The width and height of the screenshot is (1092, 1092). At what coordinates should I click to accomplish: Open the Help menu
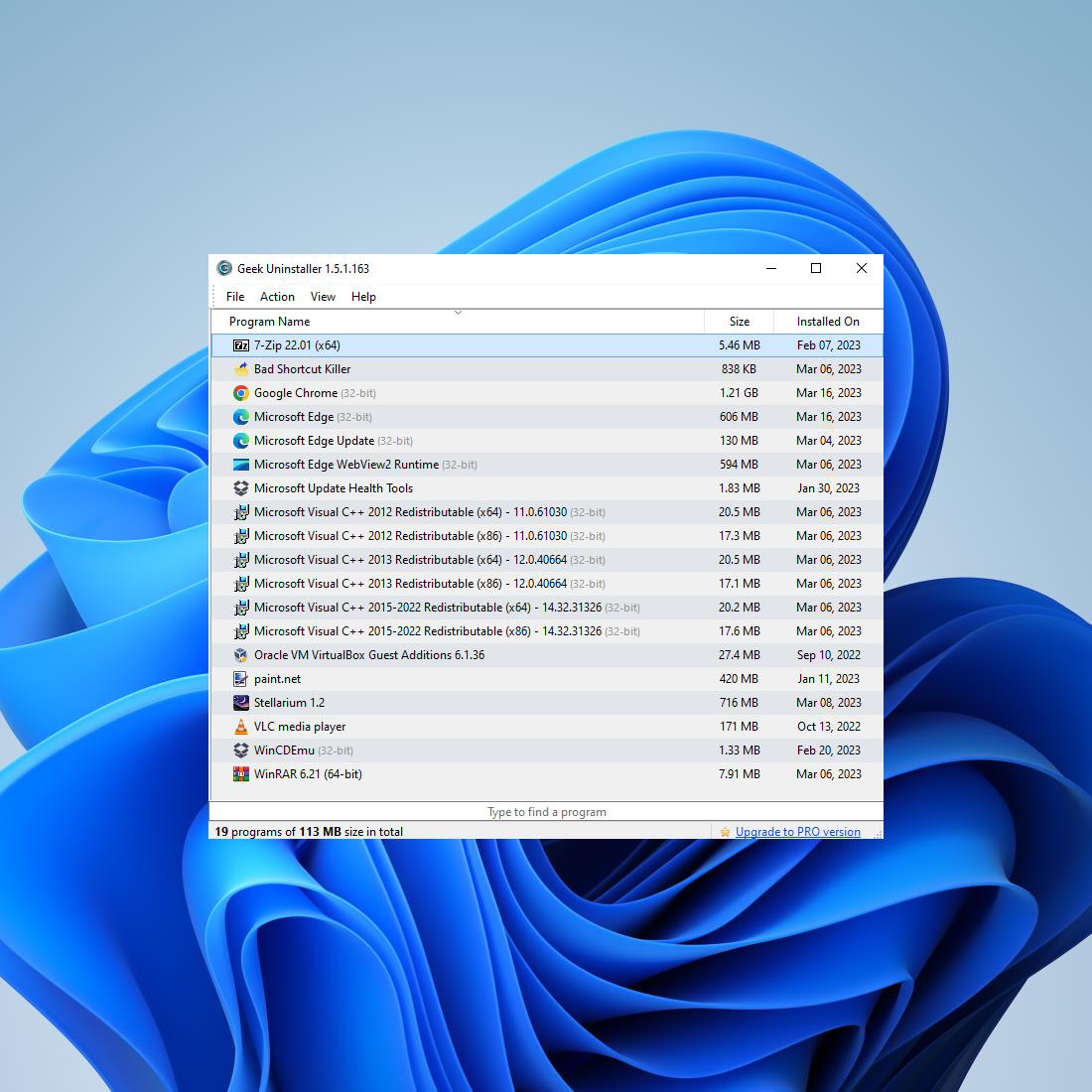pyautogui.click(x=363, y=297)
